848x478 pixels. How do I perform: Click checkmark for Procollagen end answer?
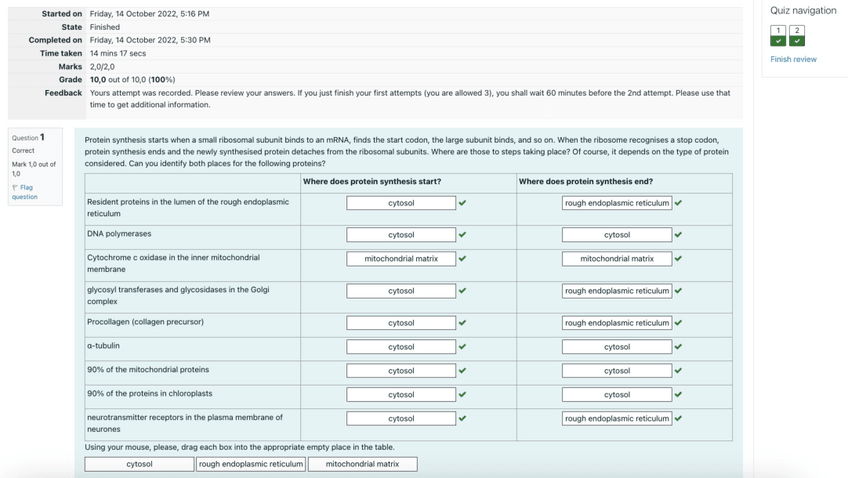tap(678, 323)
